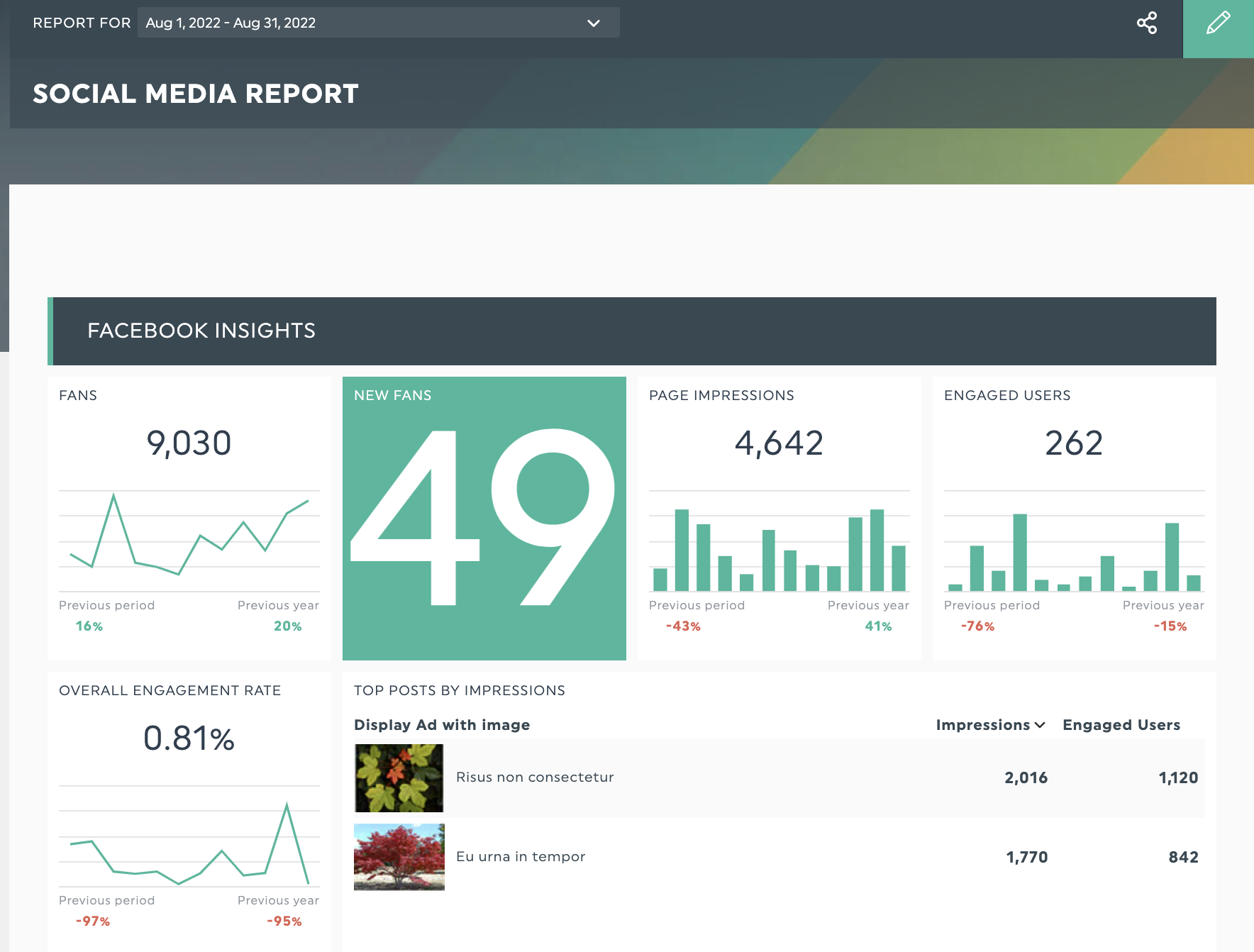Click the Display Ad with image header
1254x952 pixels.
tap(442, 725)
